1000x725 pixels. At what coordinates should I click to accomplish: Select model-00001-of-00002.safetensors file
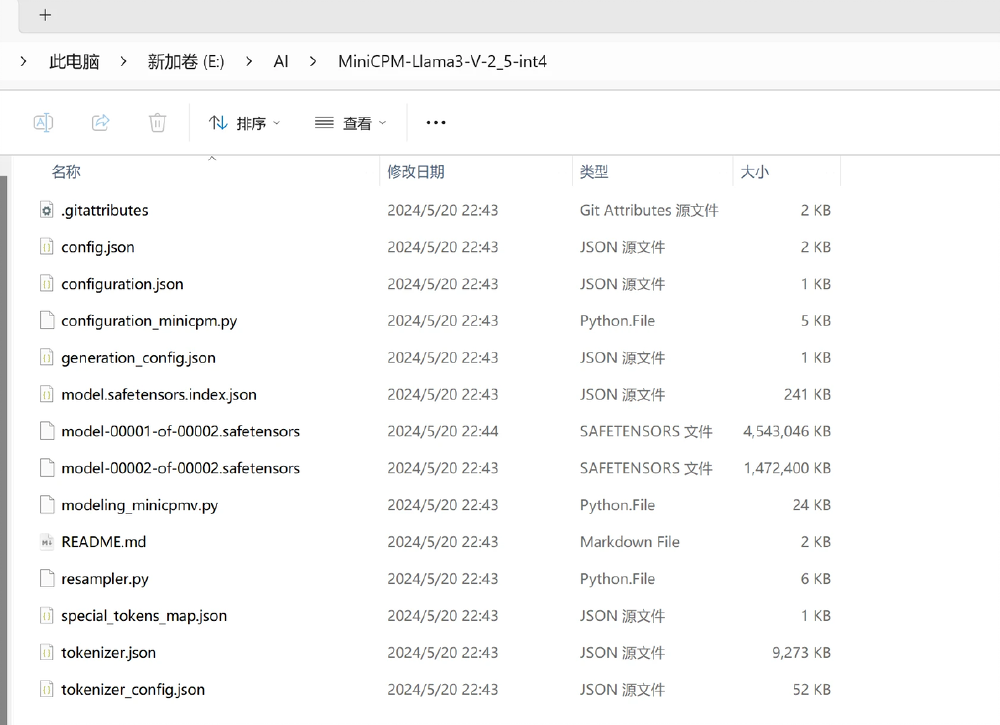pyautogui.click(x=180, y=432)
